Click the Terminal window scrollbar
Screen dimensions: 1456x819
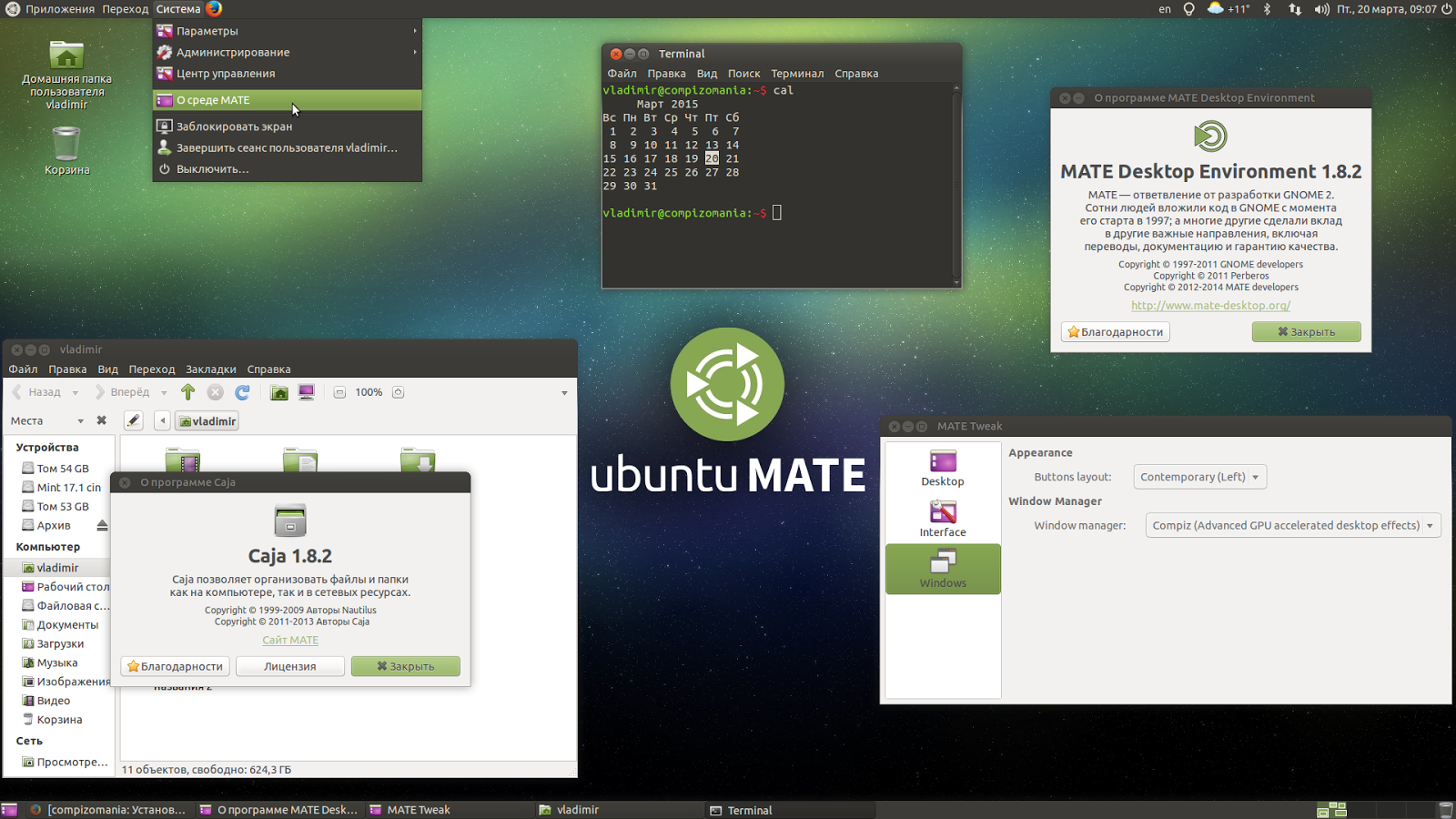[x=956, y=186]
